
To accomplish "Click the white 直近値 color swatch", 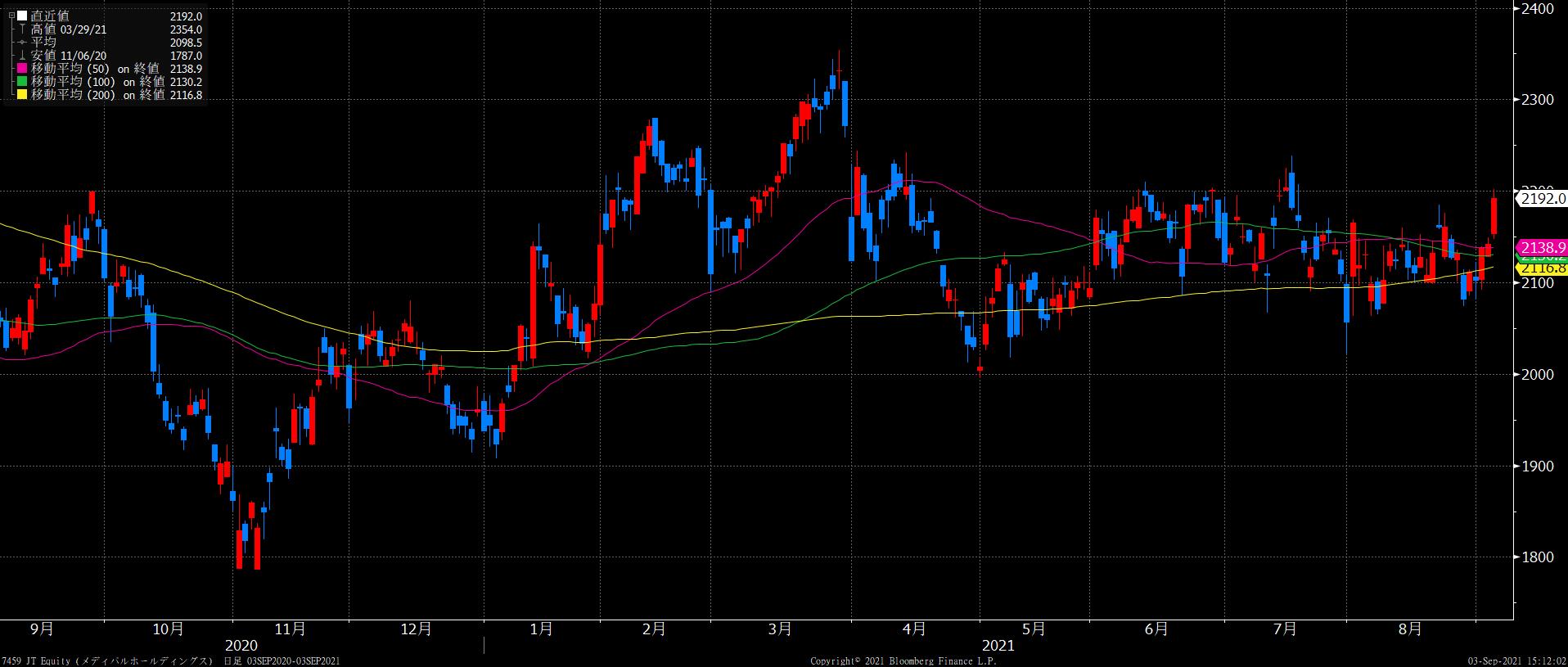I will 22,16.
